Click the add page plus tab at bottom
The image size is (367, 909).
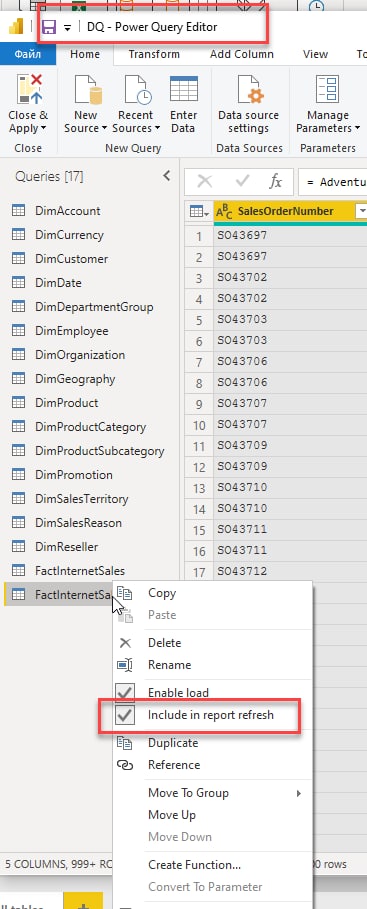[83, 901]
